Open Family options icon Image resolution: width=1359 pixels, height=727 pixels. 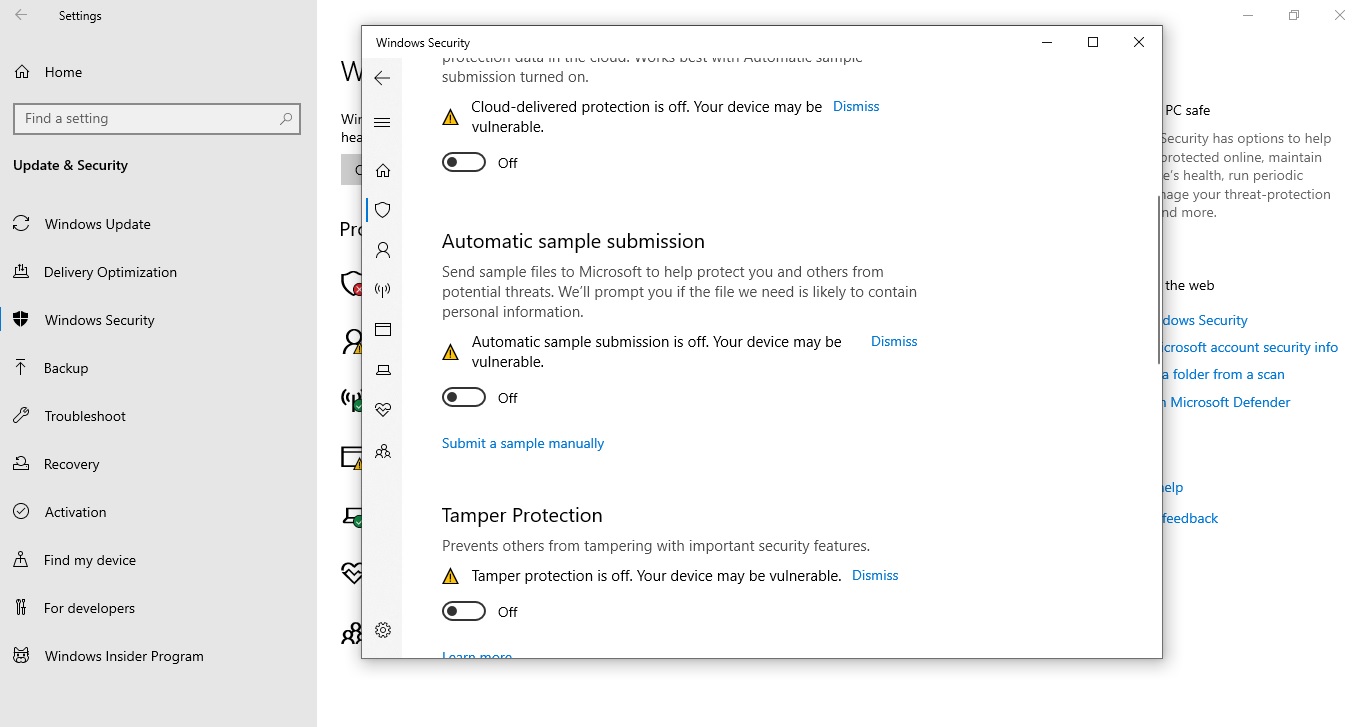(x=382, y=451)
